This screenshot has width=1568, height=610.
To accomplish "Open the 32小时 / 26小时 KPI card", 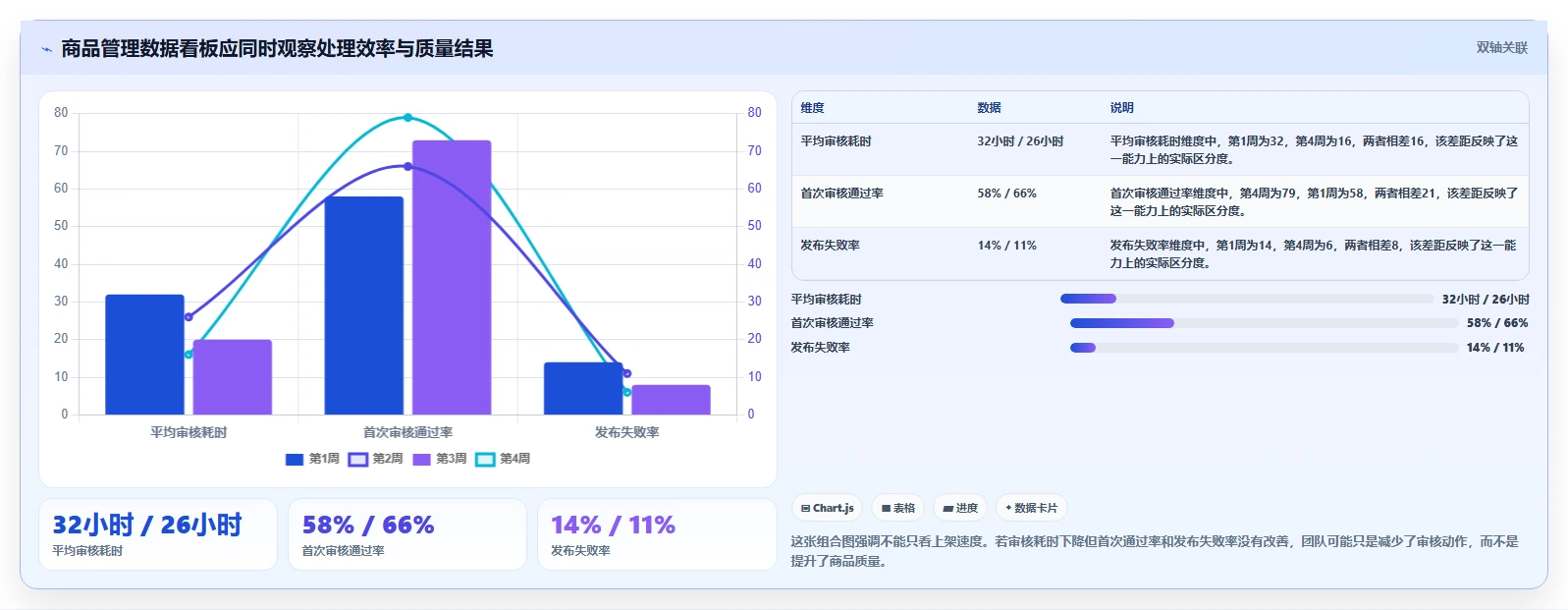I will 158,534.
